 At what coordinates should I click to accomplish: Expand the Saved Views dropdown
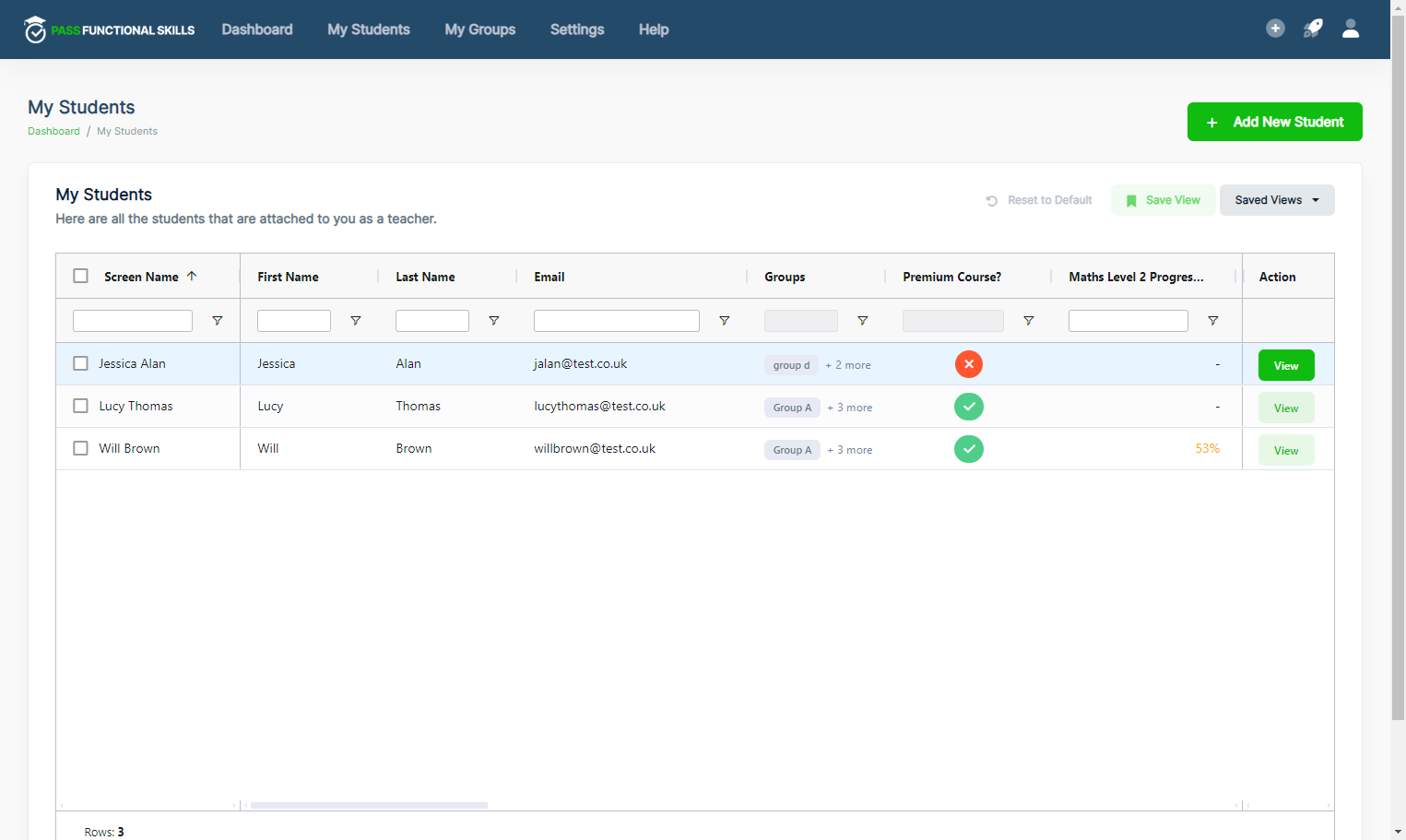[x=1277, y=200]
